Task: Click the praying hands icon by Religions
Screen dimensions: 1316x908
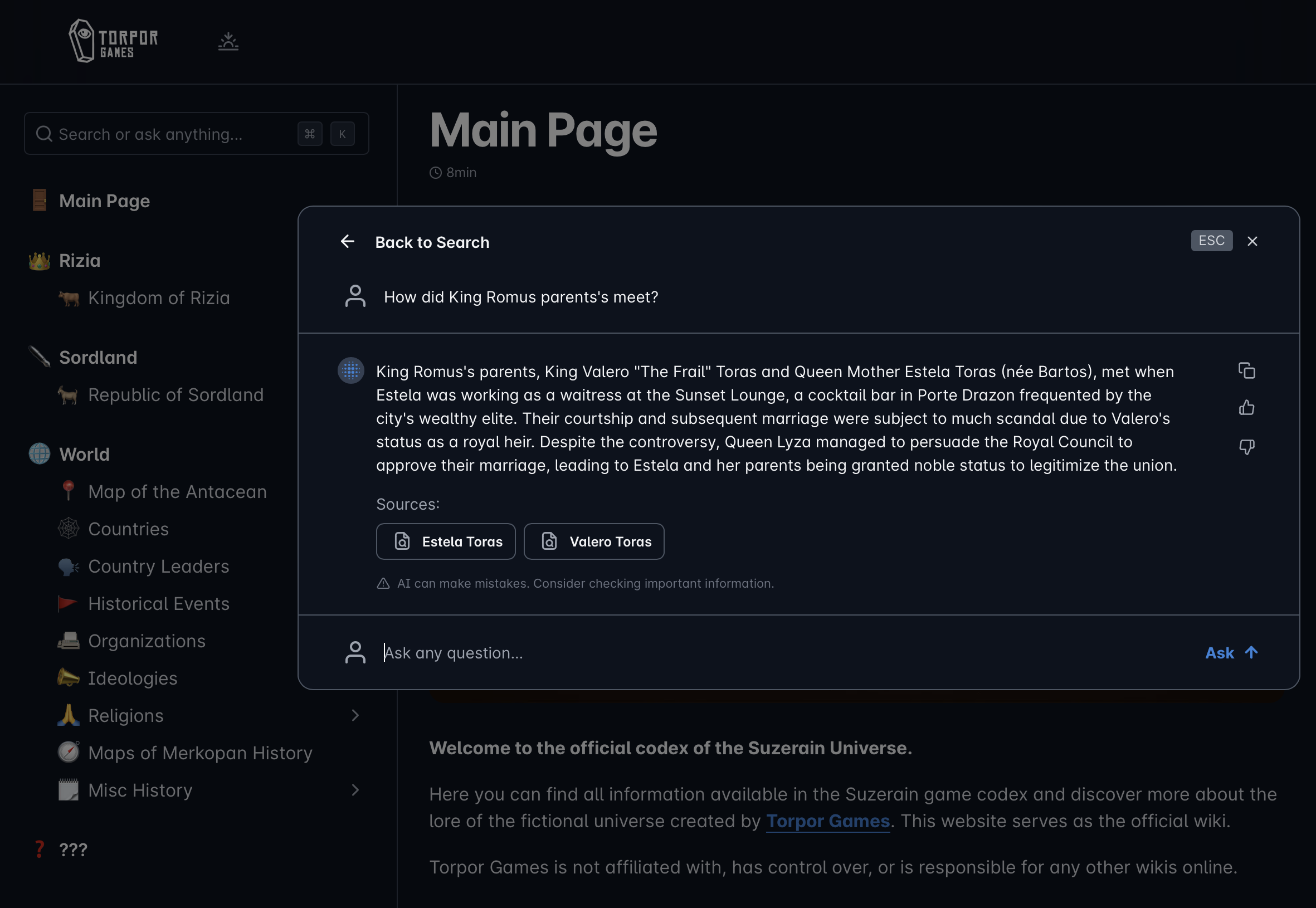Action: [x=69, y=715]
